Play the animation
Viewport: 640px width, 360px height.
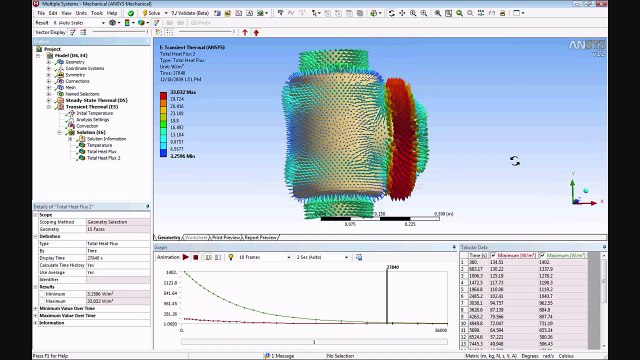pos(186,257)
